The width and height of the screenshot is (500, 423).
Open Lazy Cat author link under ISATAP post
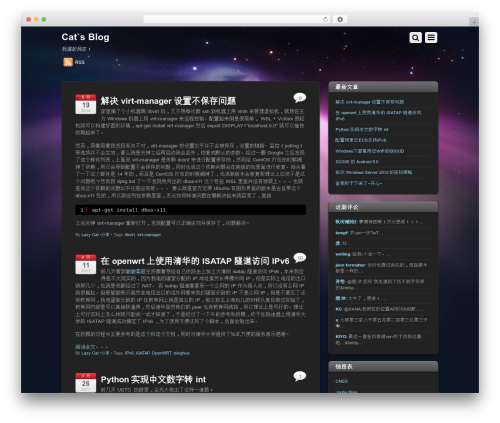pos(90,353)
